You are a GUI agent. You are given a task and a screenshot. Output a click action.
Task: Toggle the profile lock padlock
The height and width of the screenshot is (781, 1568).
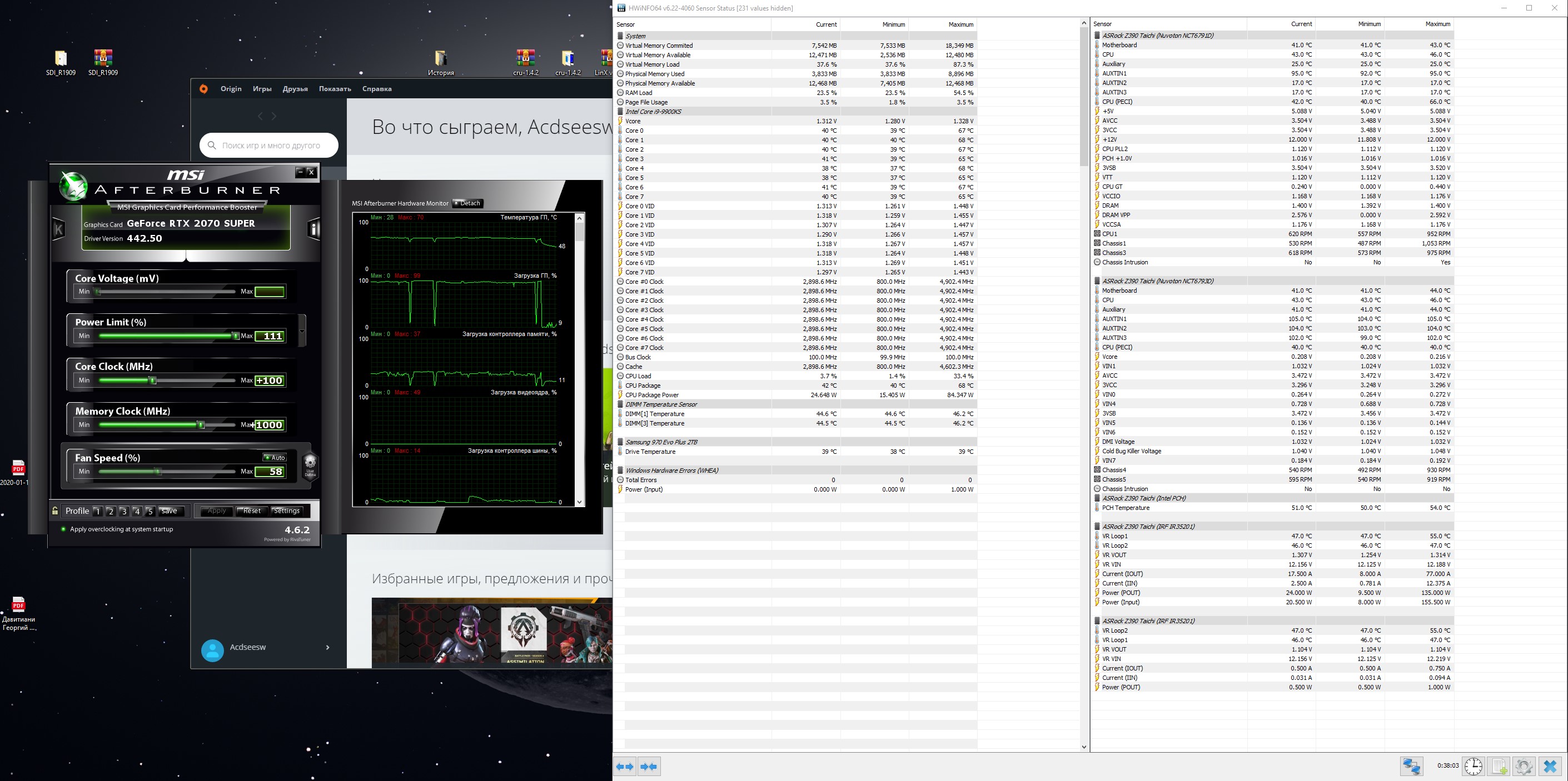coord(56,511)
